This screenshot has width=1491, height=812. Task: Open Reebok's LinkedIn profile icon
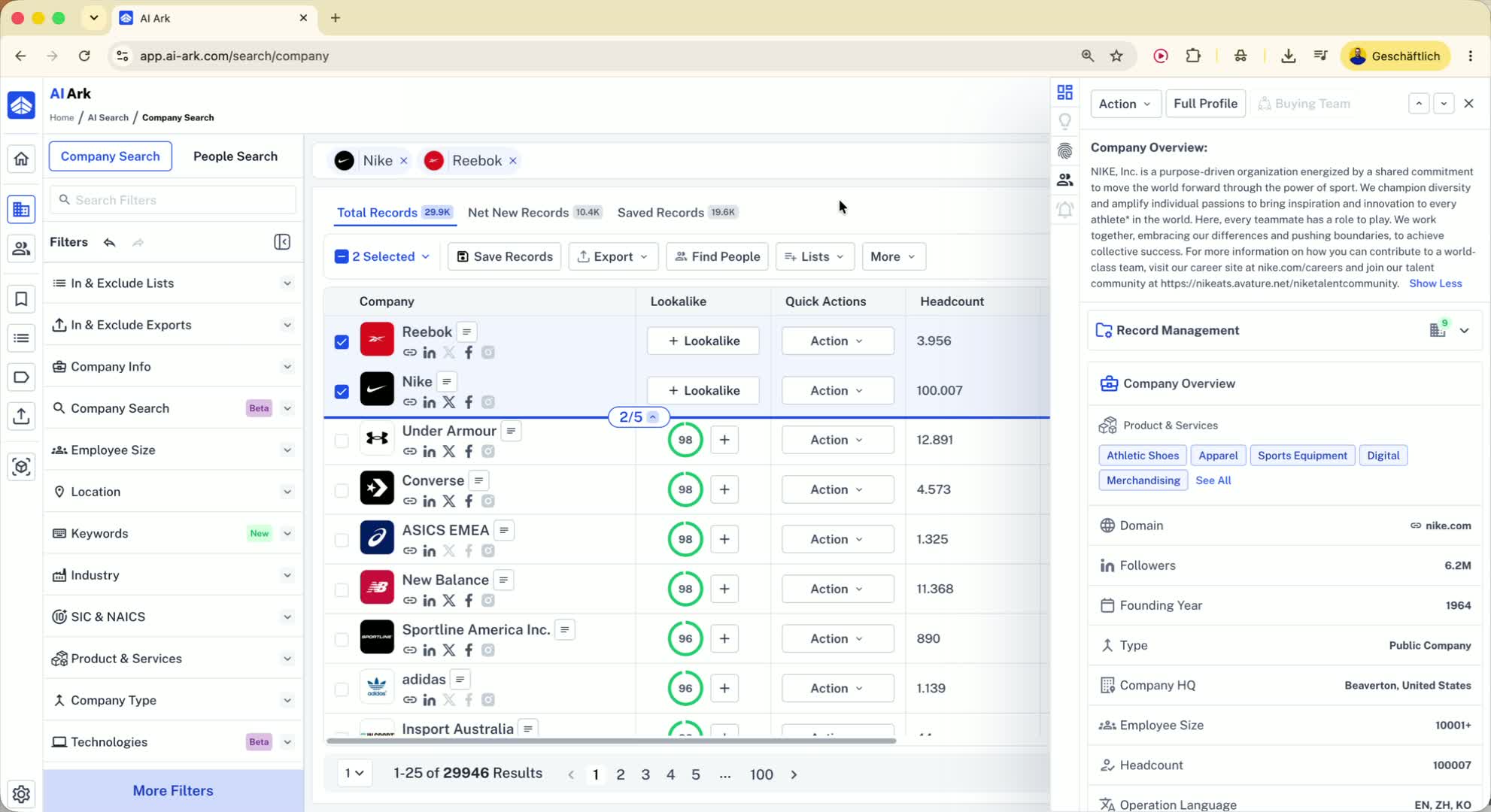(430, 353)
